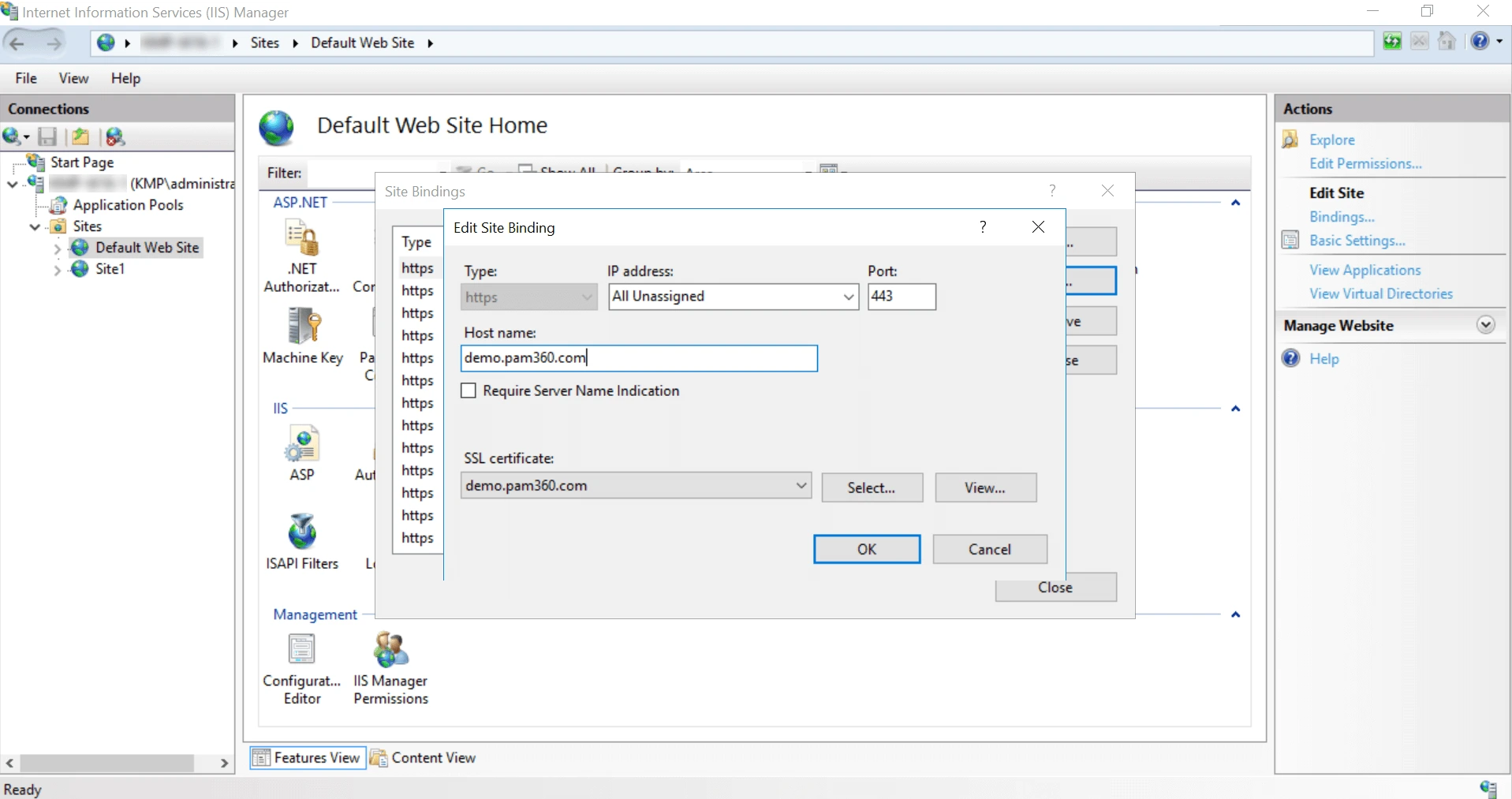
Task: Open IIS Manager Permissions icon
Action: coord(389,648)
